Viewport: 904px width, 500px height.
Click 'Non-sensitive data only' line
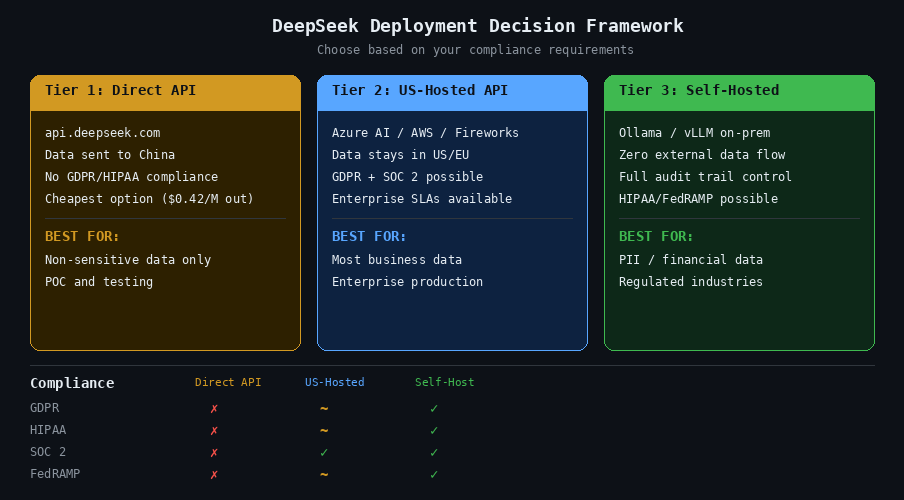click(128, 260)
